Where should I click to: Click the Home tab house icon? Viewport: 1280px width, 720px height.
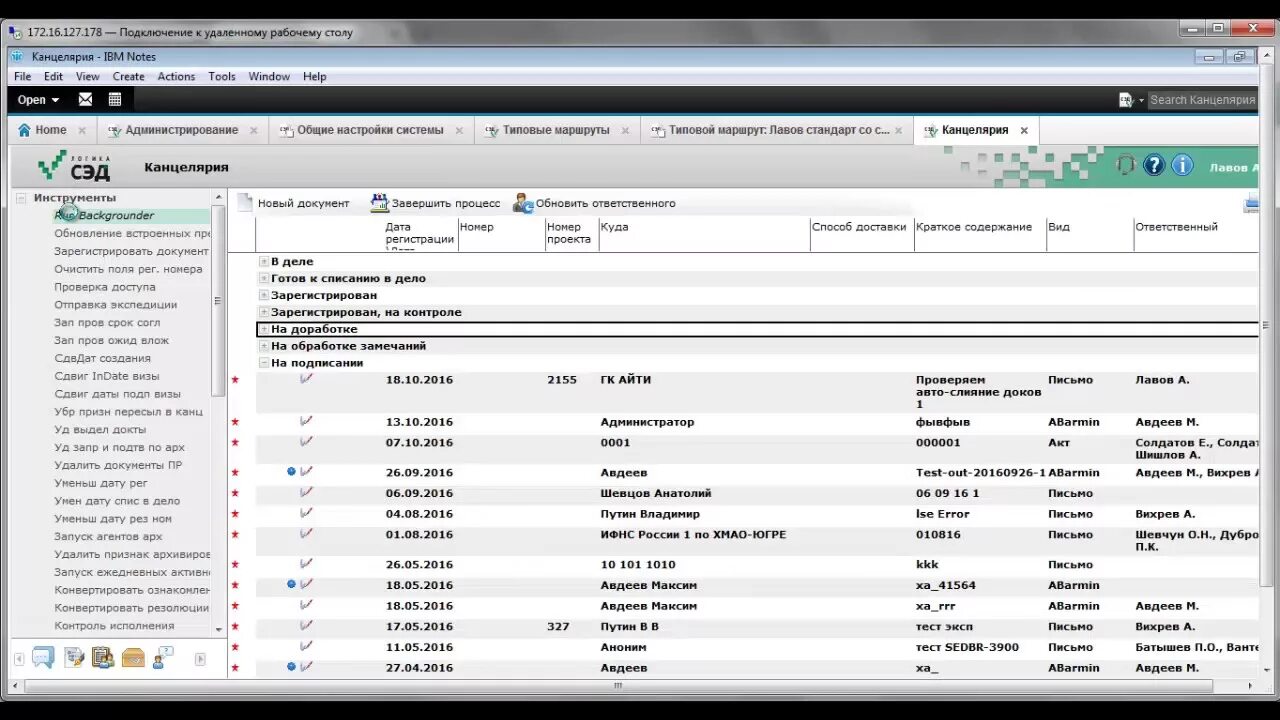point(24,130)
